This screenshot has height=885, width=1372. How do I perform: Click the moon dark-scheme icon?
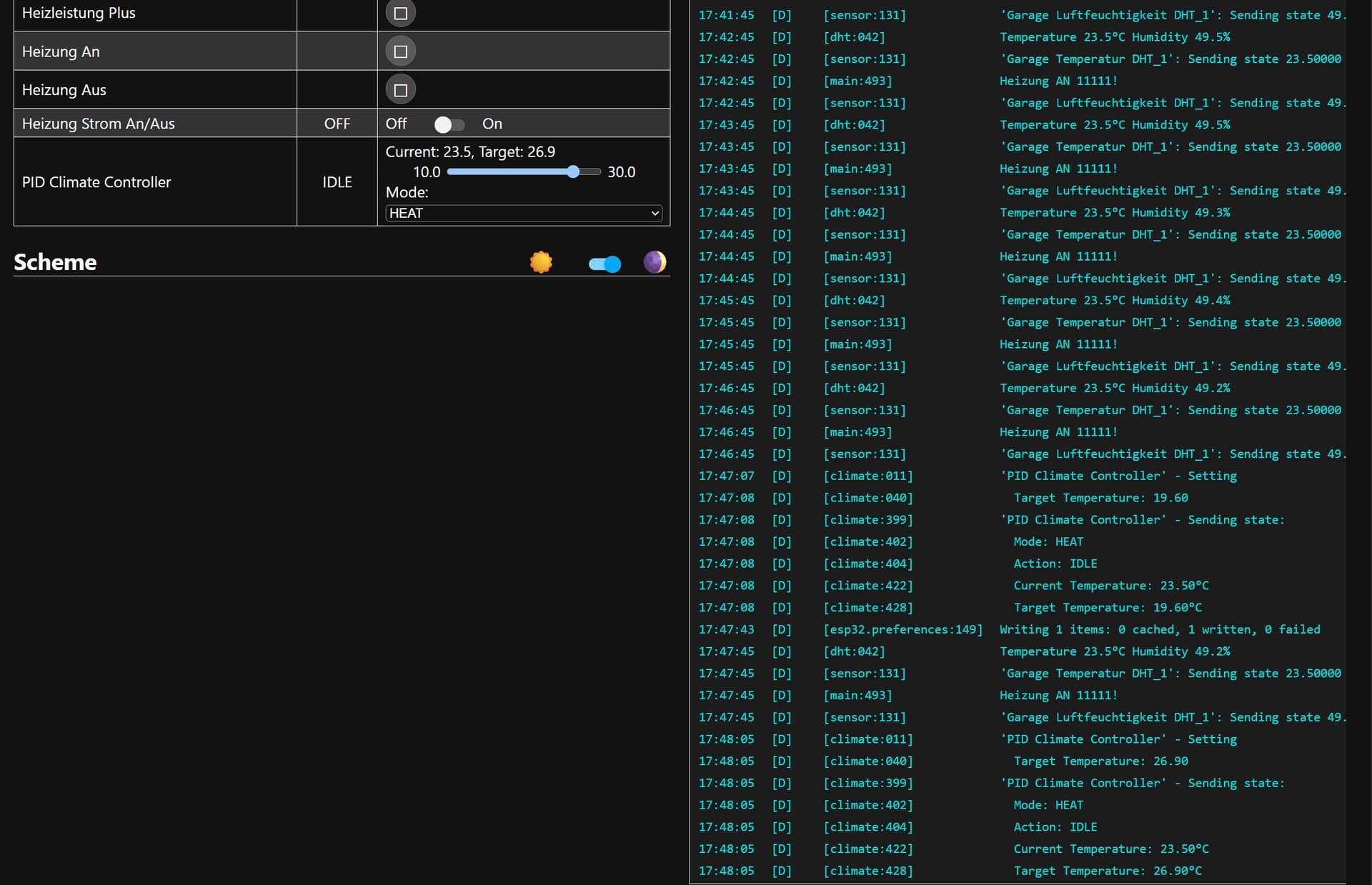click(x=654, y=262)
